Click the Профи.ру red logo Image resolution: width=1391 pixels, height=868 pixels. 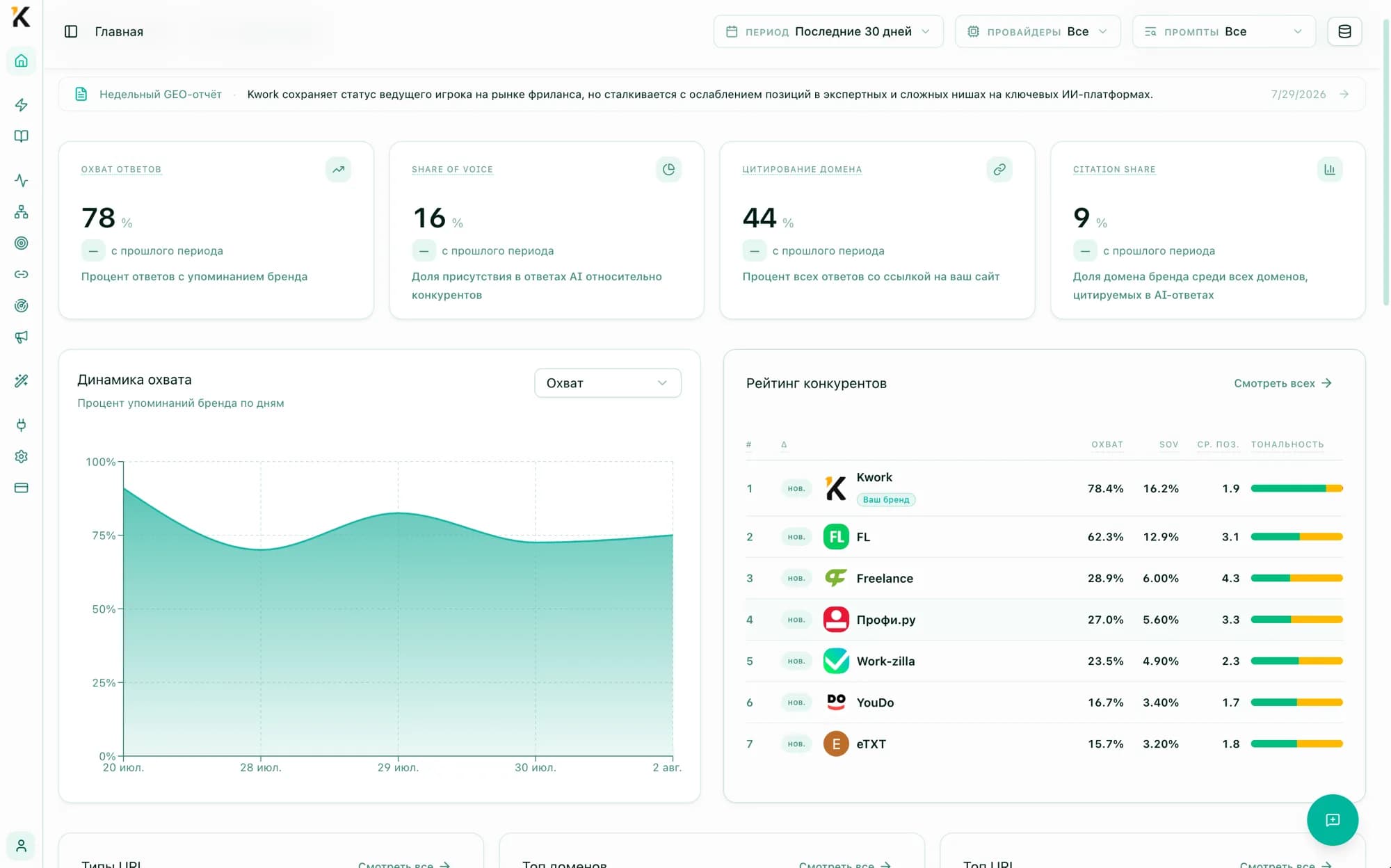point(836,620)
